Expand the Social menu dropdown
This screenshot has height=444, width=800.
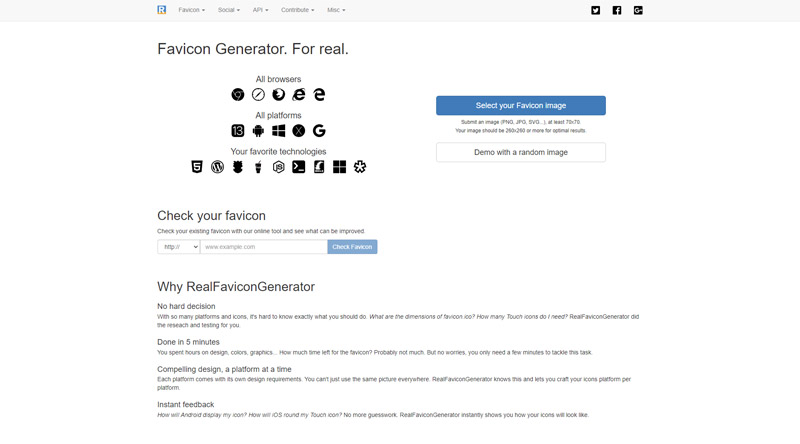coord(229,10)
